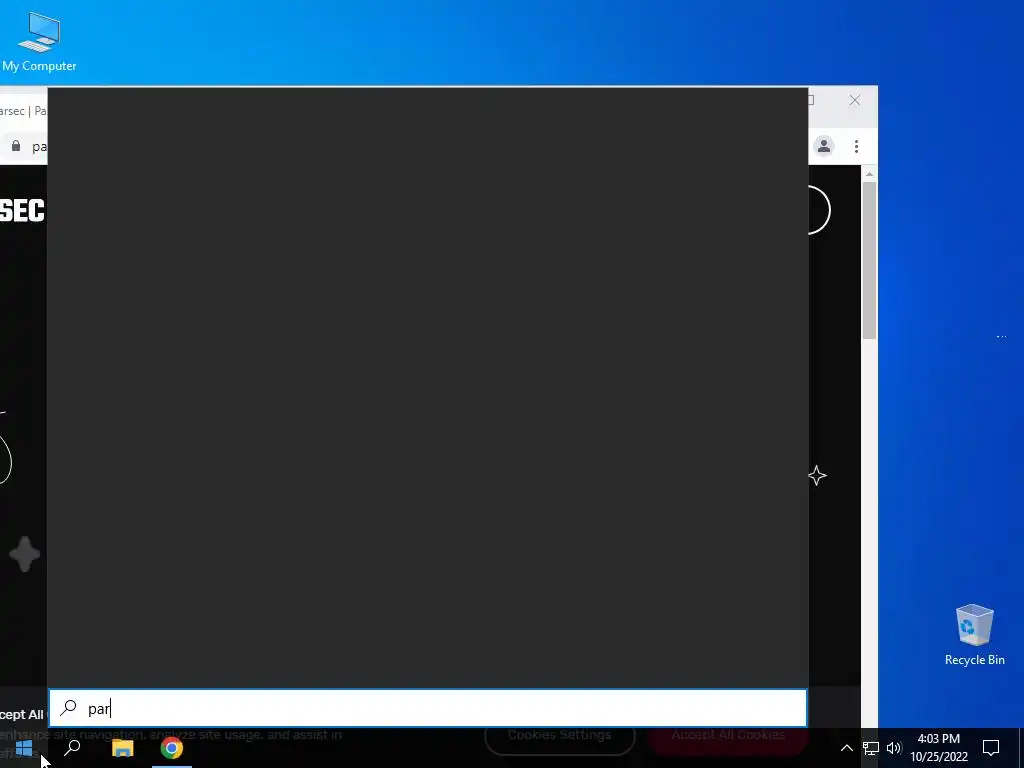Click the search box containing 'par'
The height and width of the screenshot is (768, 1024).
pyautogui.click(x=428, y=709)
